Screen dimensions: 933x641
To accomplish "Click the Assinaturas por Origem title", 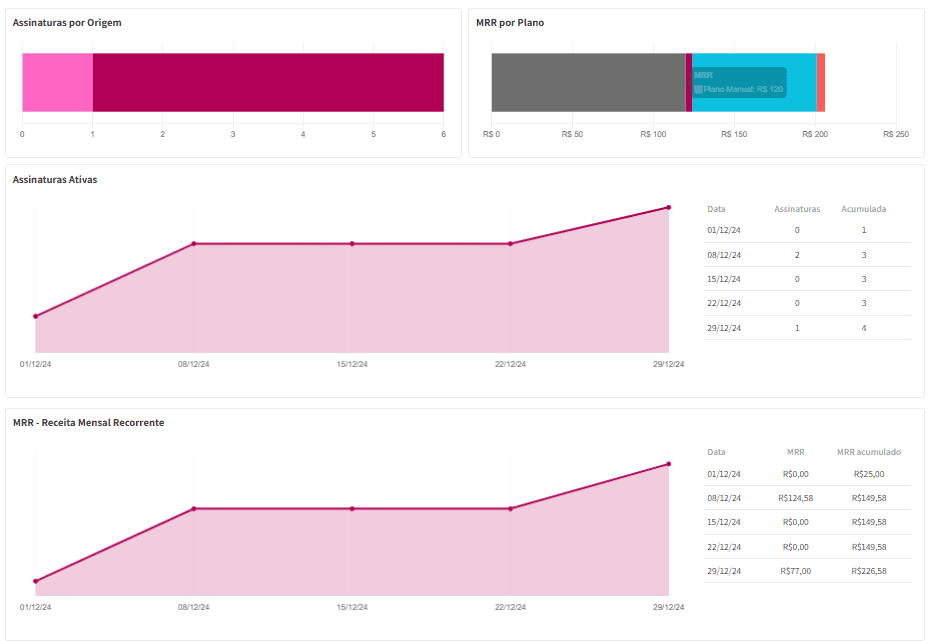I will pyautogui.click(x=67, y=23).
